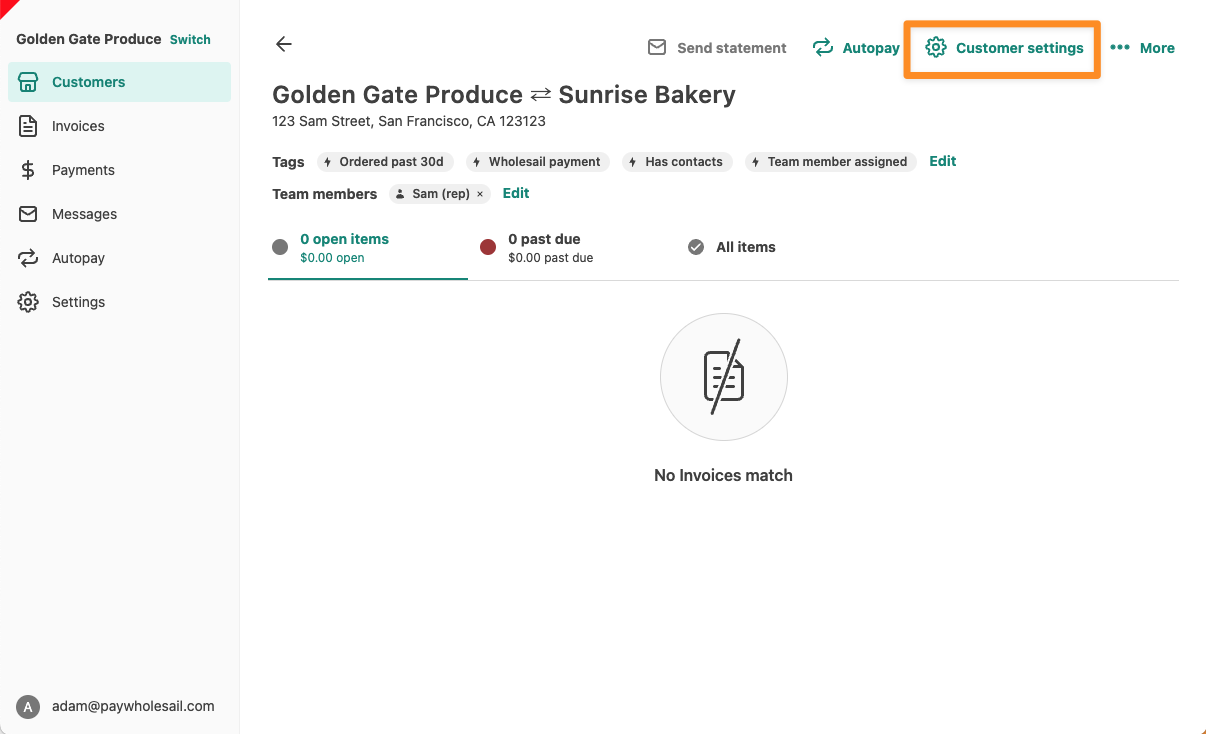Click the Golden Gate Produce sidebar name
The image size is (1206, 734).
(x=89, y=39)
